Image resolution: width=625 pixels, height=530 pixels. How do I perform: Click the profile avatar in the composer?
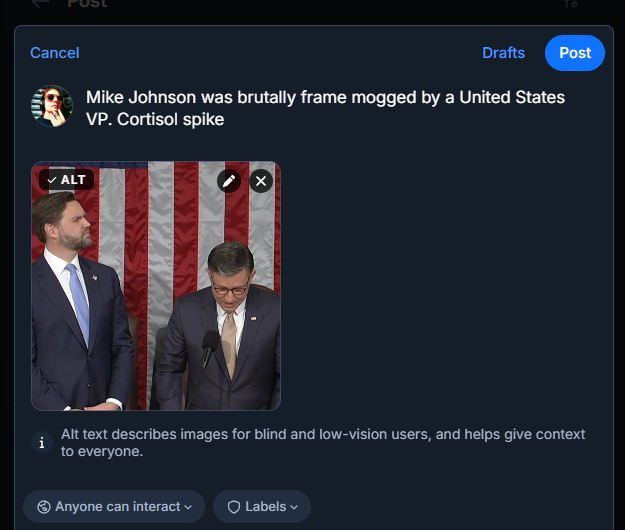coord(52,106)
